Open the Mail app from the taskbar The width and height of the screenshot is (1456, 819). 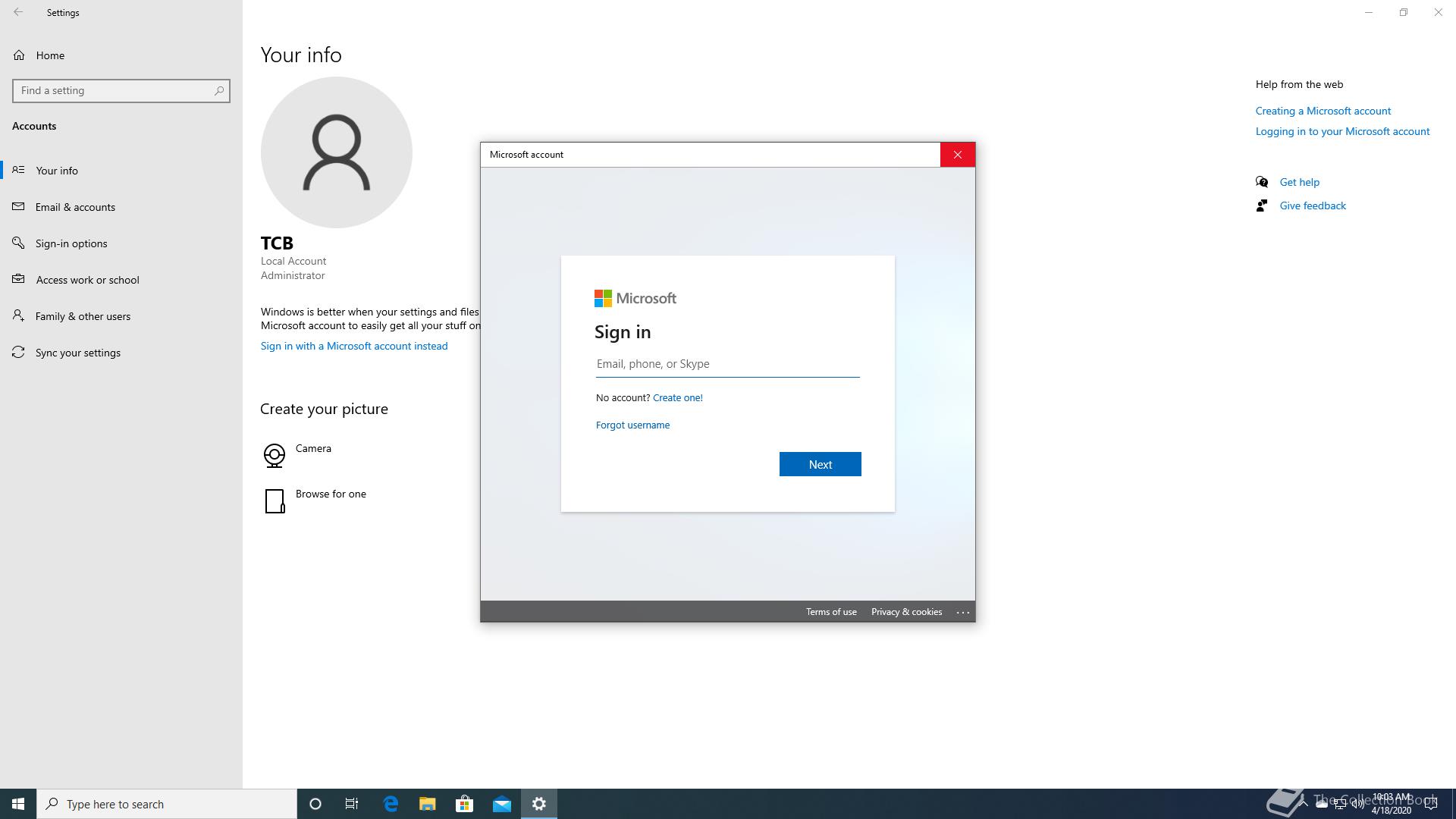[502, 804]
